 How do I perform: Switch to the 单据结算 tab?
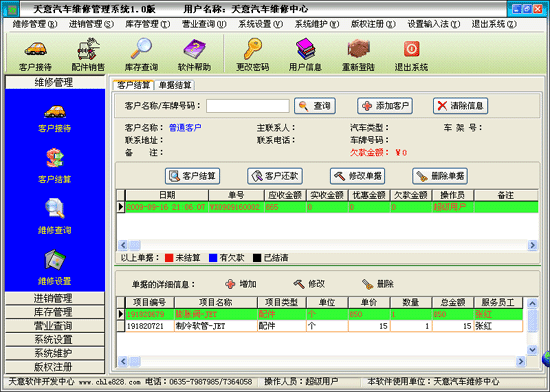pos(175,85)
